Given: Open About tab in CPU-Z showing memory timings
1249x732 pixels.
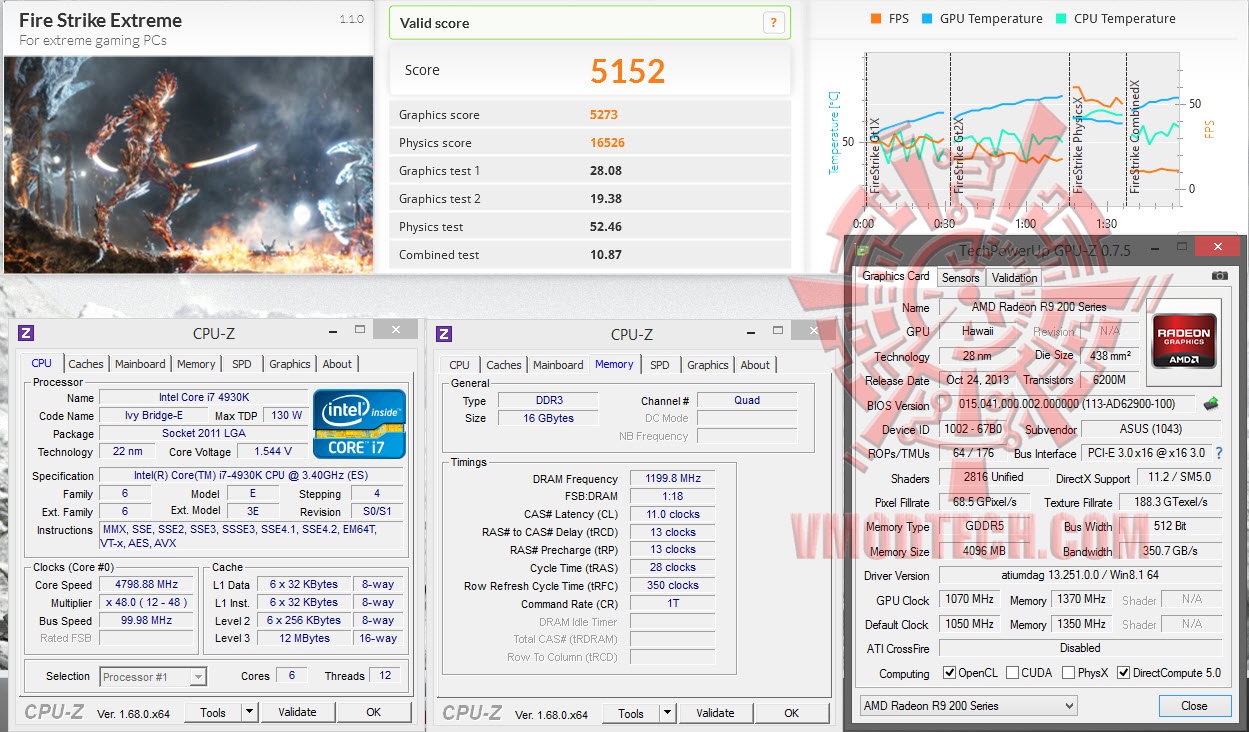Looking at the screenshot, I should pyautogui.click(x=755, y=365).
